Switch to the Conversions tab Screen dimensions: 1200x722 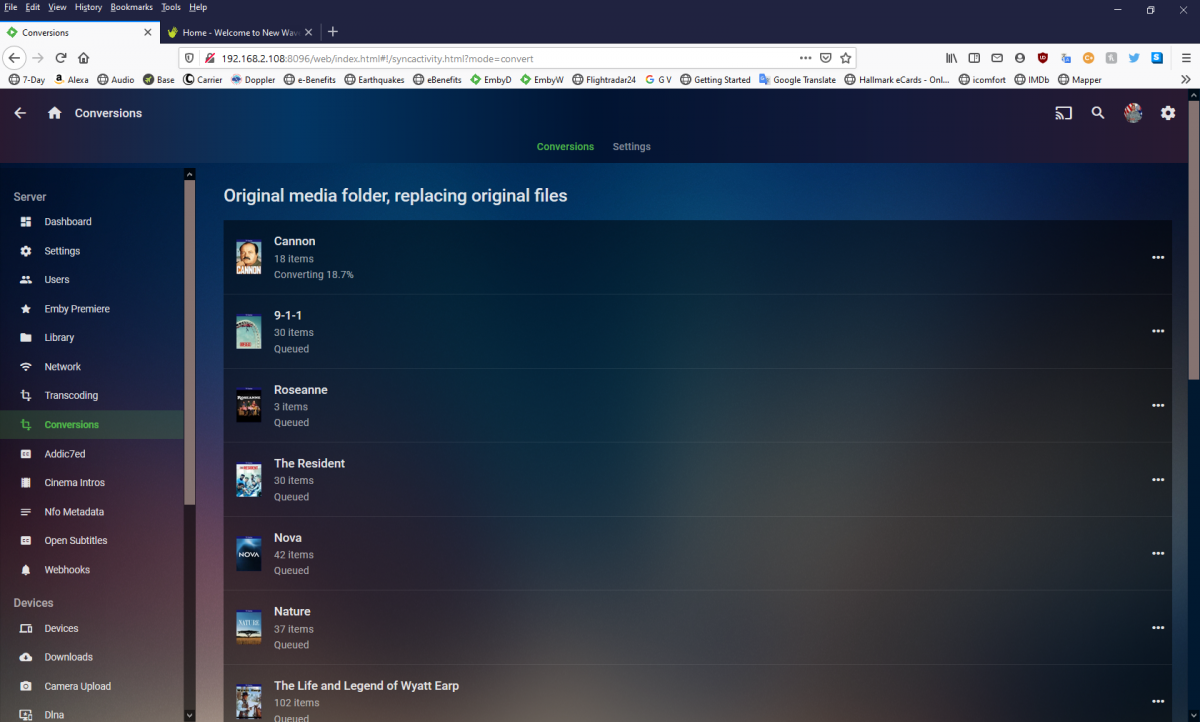(x=565, y=147)
